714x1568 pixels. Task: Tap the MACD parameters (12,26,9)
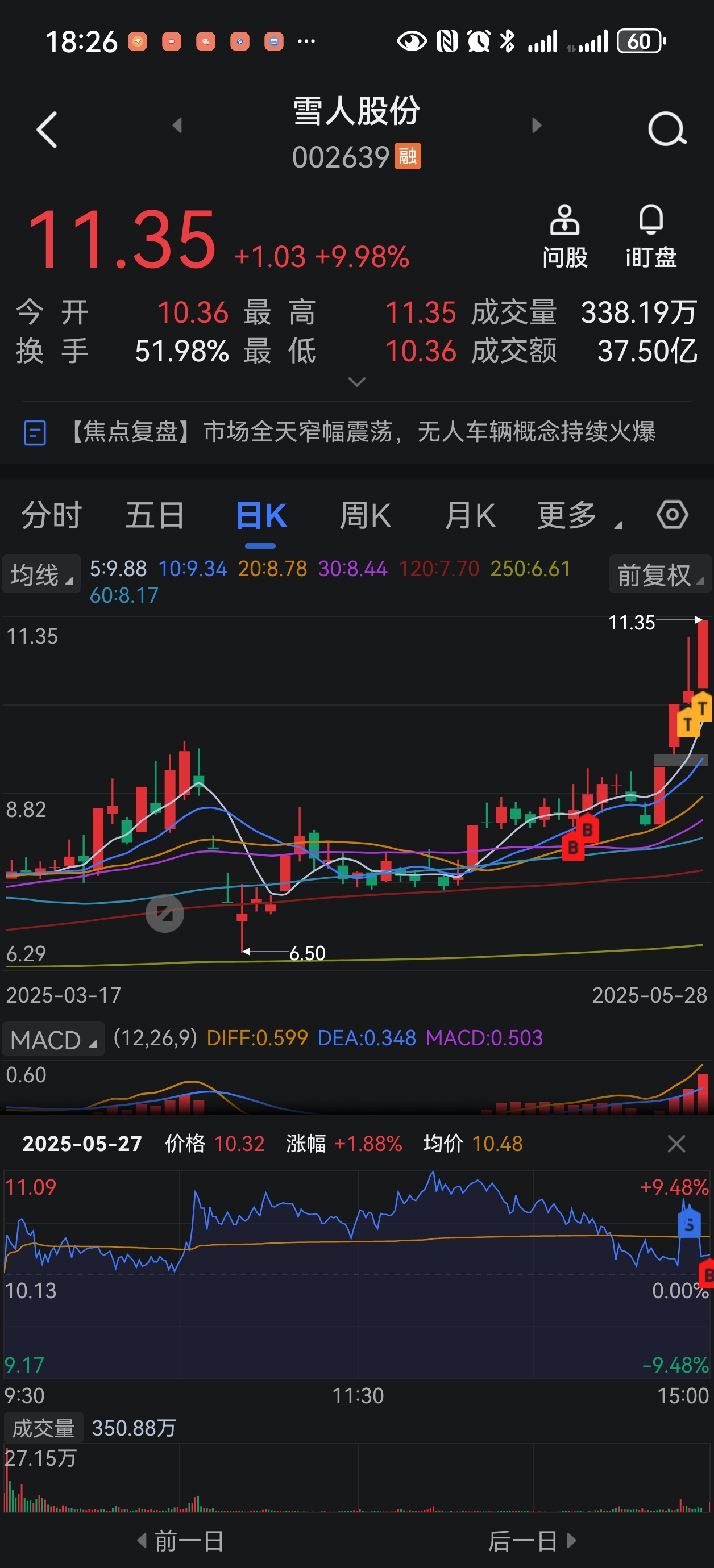pos(155,1037)
